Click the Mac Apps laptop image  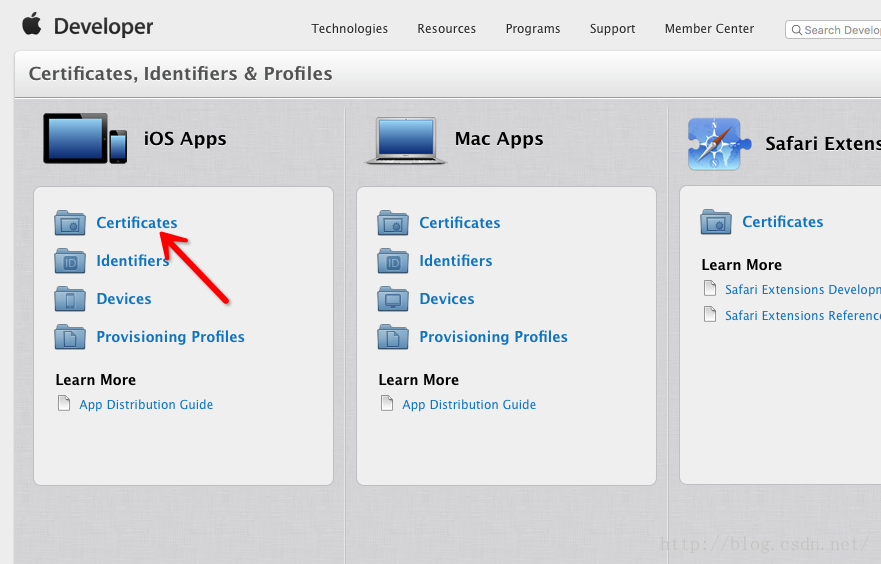pyautogui.click(x=406, y=140)
